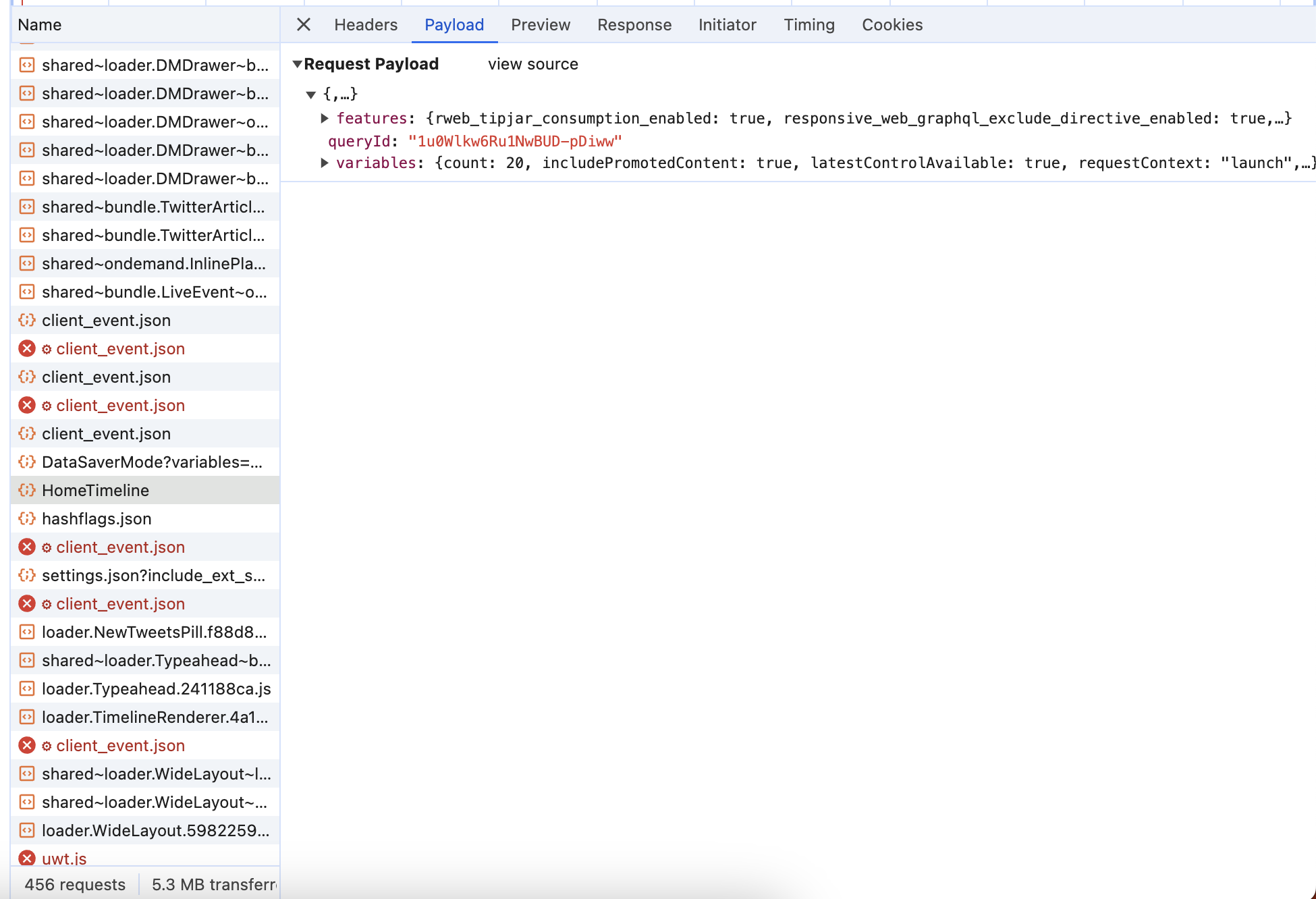The width and height of the screenshot is (1316, 899).
Task: Select the shared~bundle.LiveEvent request
Action: pos(154,292)
